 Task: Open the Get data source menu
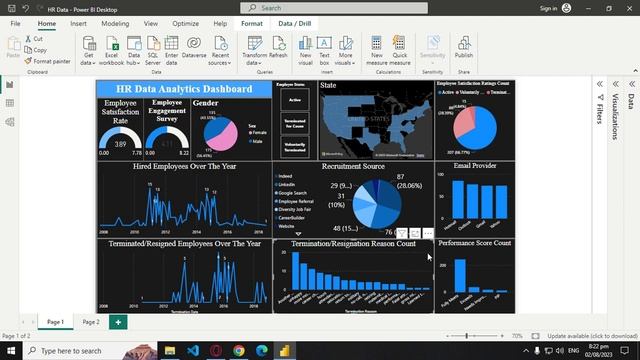[88, 51]
